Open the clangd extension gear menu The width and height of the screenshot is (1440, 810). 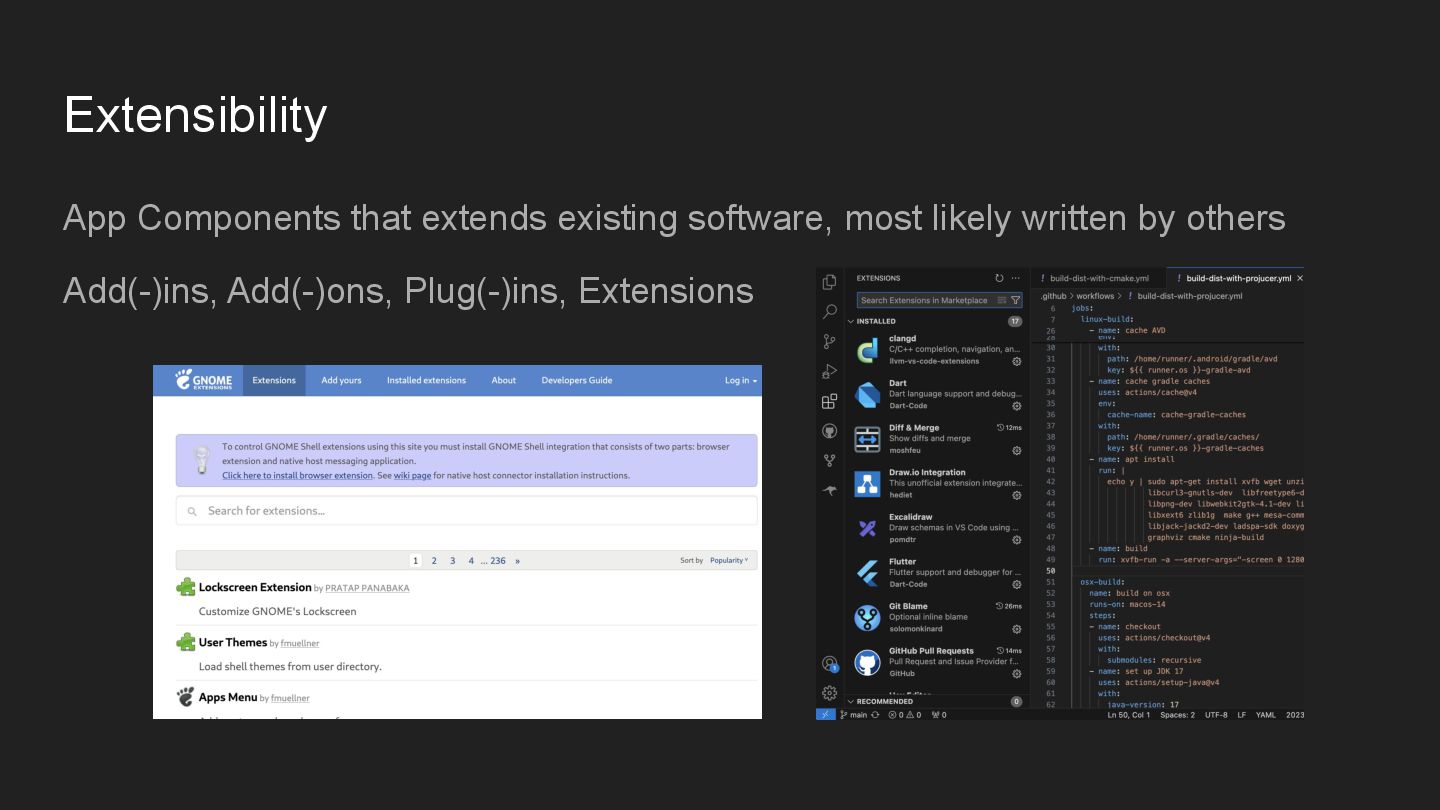[1017, 361]
